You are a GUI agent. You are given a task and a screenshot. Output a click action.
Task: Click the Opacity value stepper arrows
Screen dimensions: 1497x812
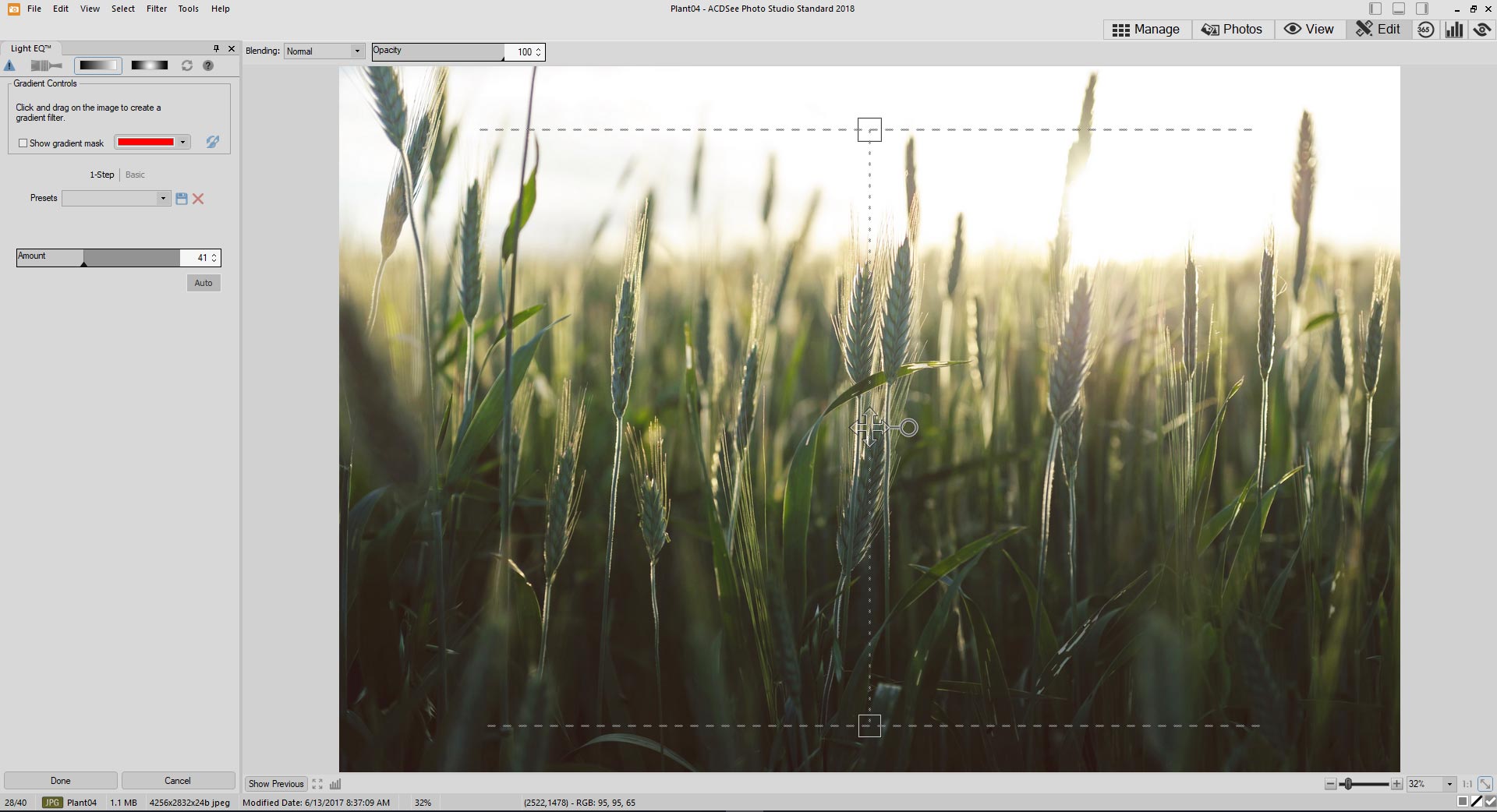click(x=538, y=51)
